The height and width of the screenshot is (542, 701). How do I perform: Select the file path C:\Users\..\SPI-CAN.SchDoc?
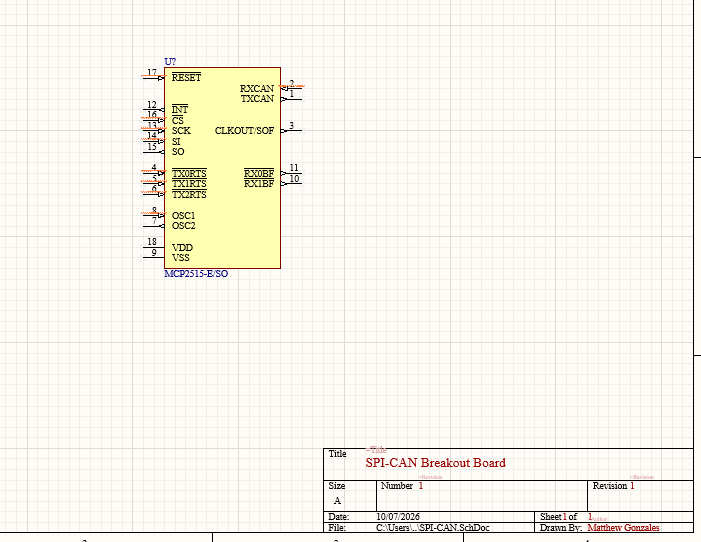[432, 528]
